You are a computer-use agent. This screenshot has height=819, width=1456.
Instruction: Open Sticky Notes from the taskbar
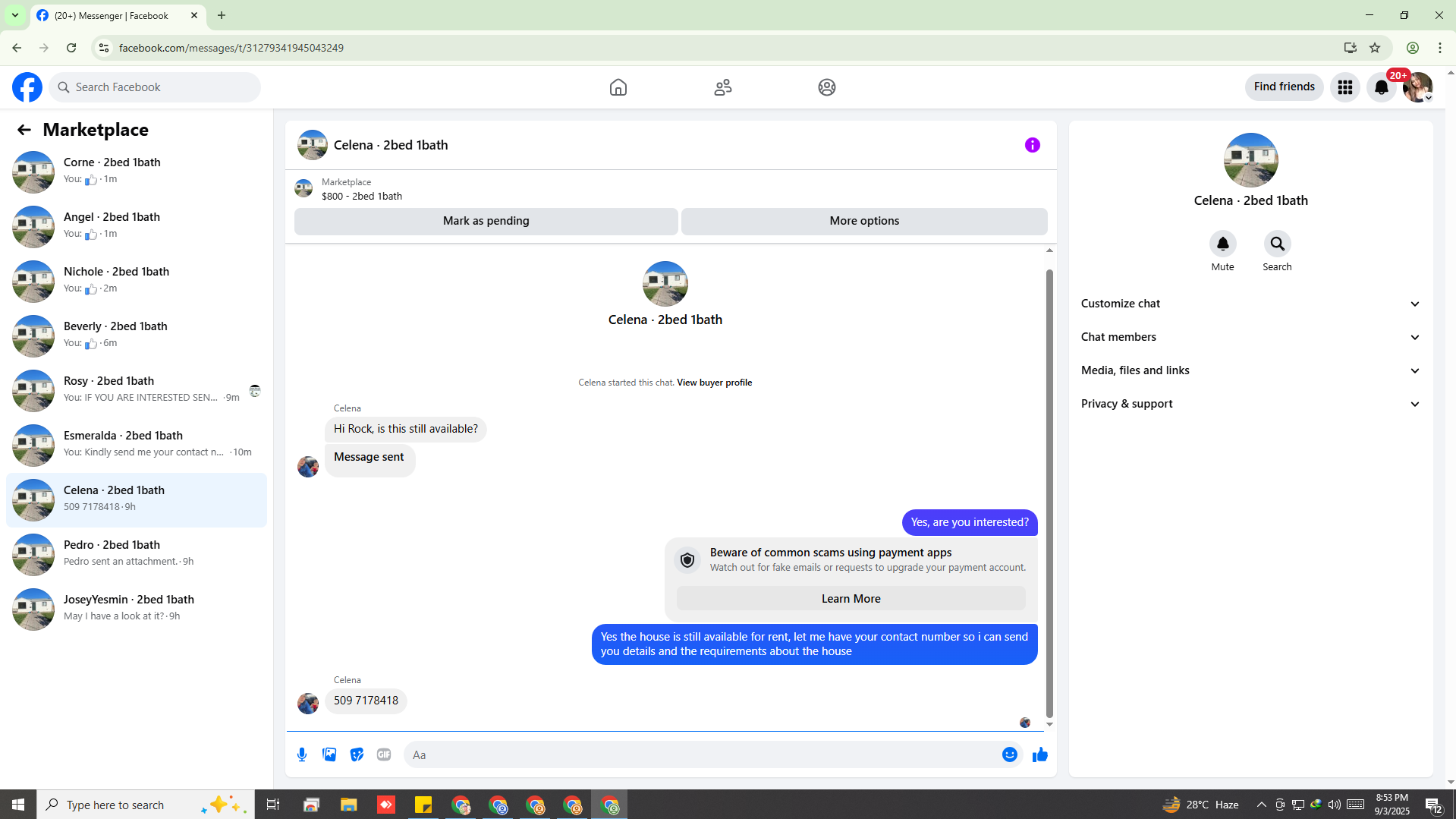pos(423,805)
